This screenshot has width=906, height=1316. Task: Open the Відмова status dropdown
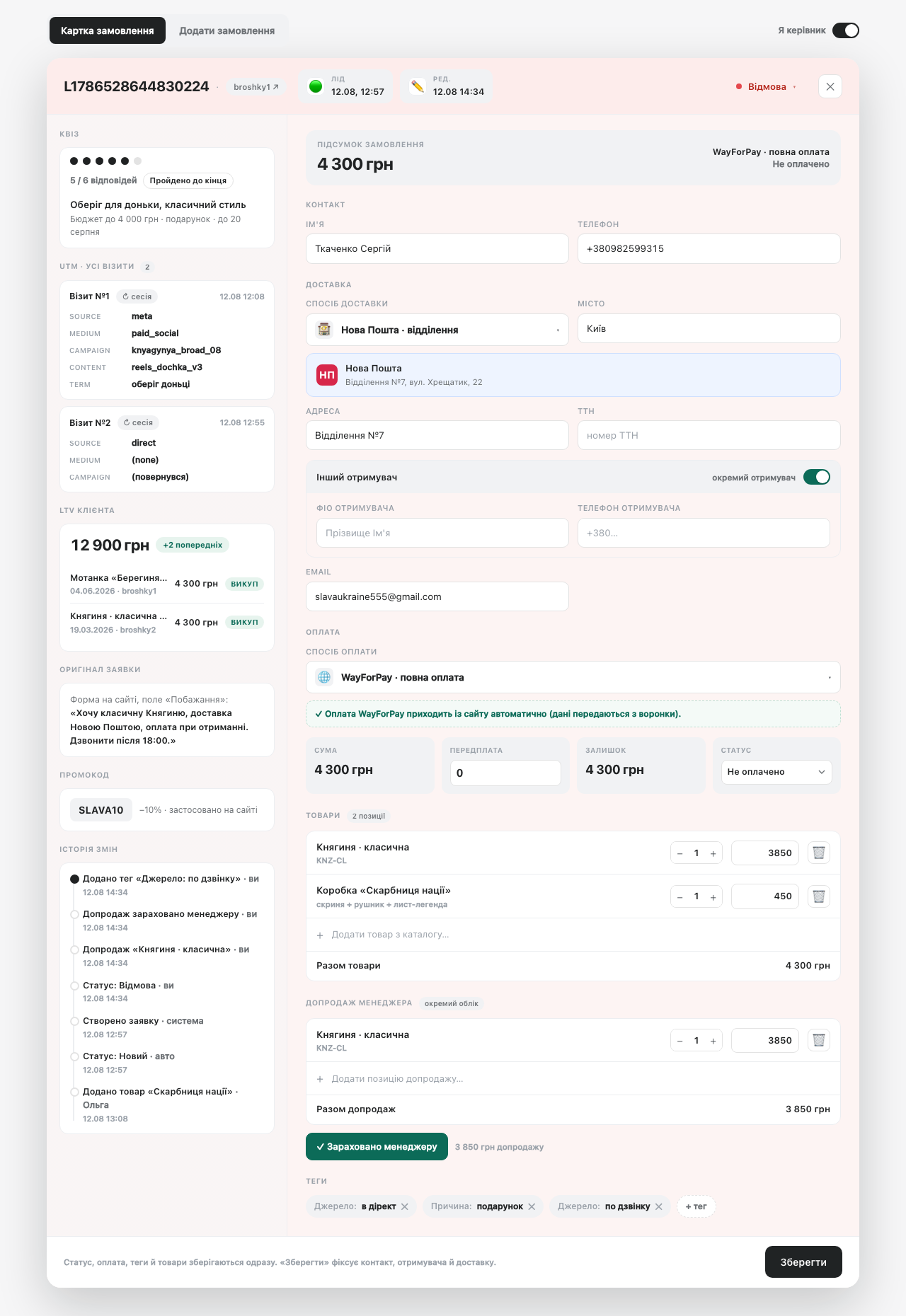coord(767,86)
